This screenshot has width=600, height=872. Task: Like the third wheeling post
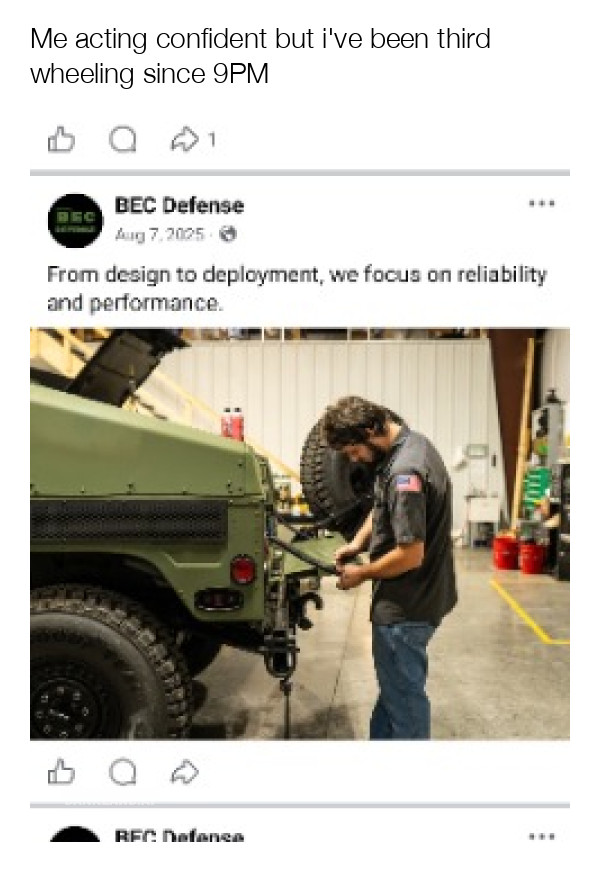(61, 139)
